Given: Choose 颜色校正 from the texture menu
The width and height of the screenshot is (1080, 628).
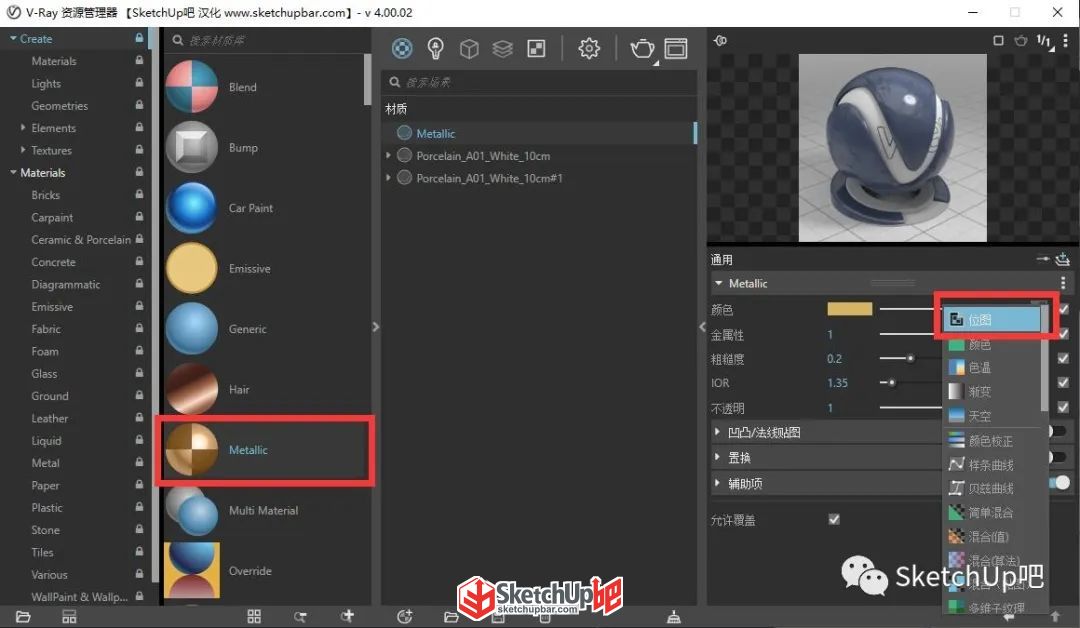Looking at the screenshot, I should pyautogui.click(x=992, y=441).
